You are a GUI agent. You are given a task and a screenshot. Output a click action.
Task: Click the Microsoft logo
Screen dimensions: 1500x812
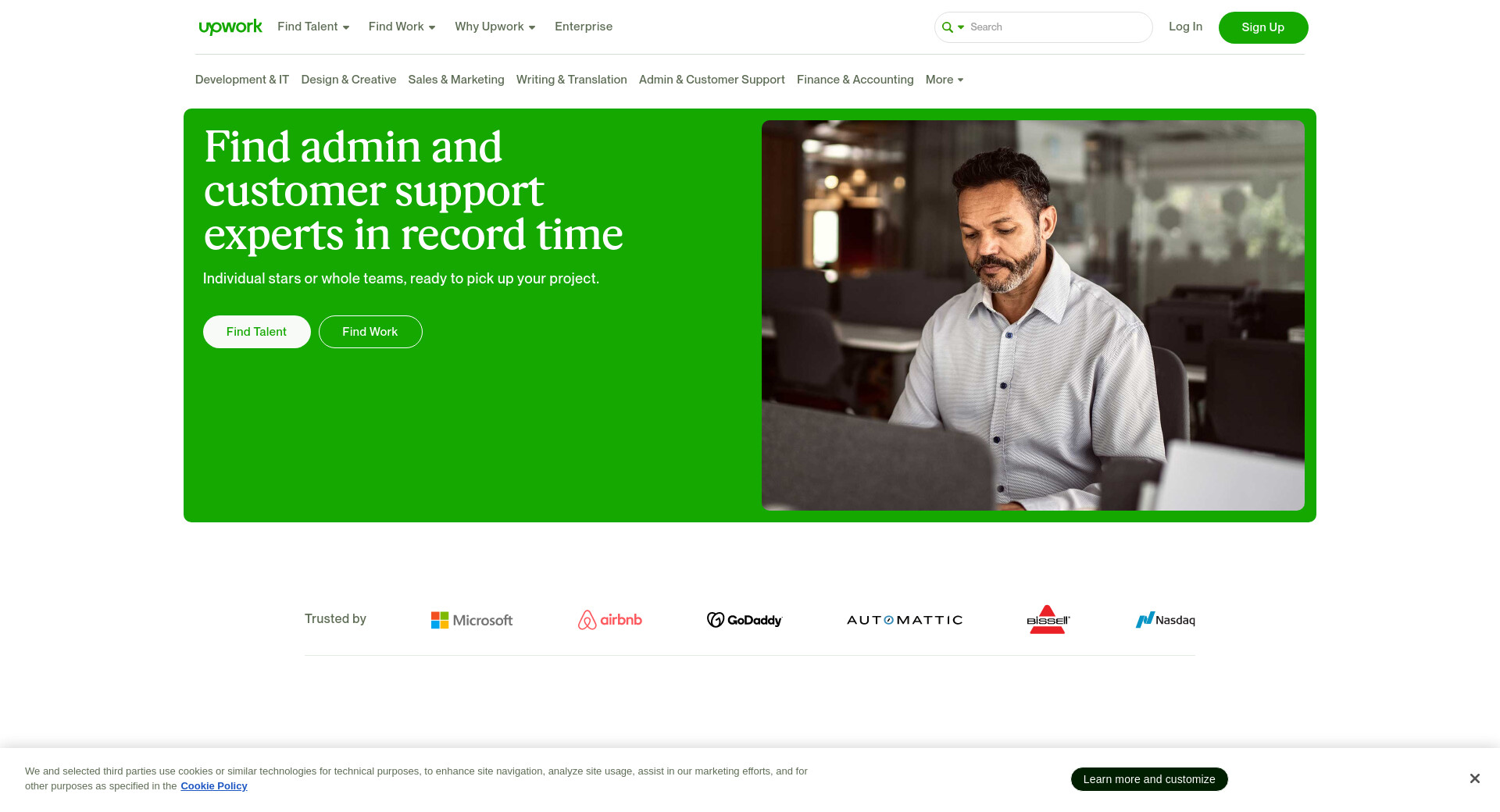pyautogui.click(x=472, y=620)
